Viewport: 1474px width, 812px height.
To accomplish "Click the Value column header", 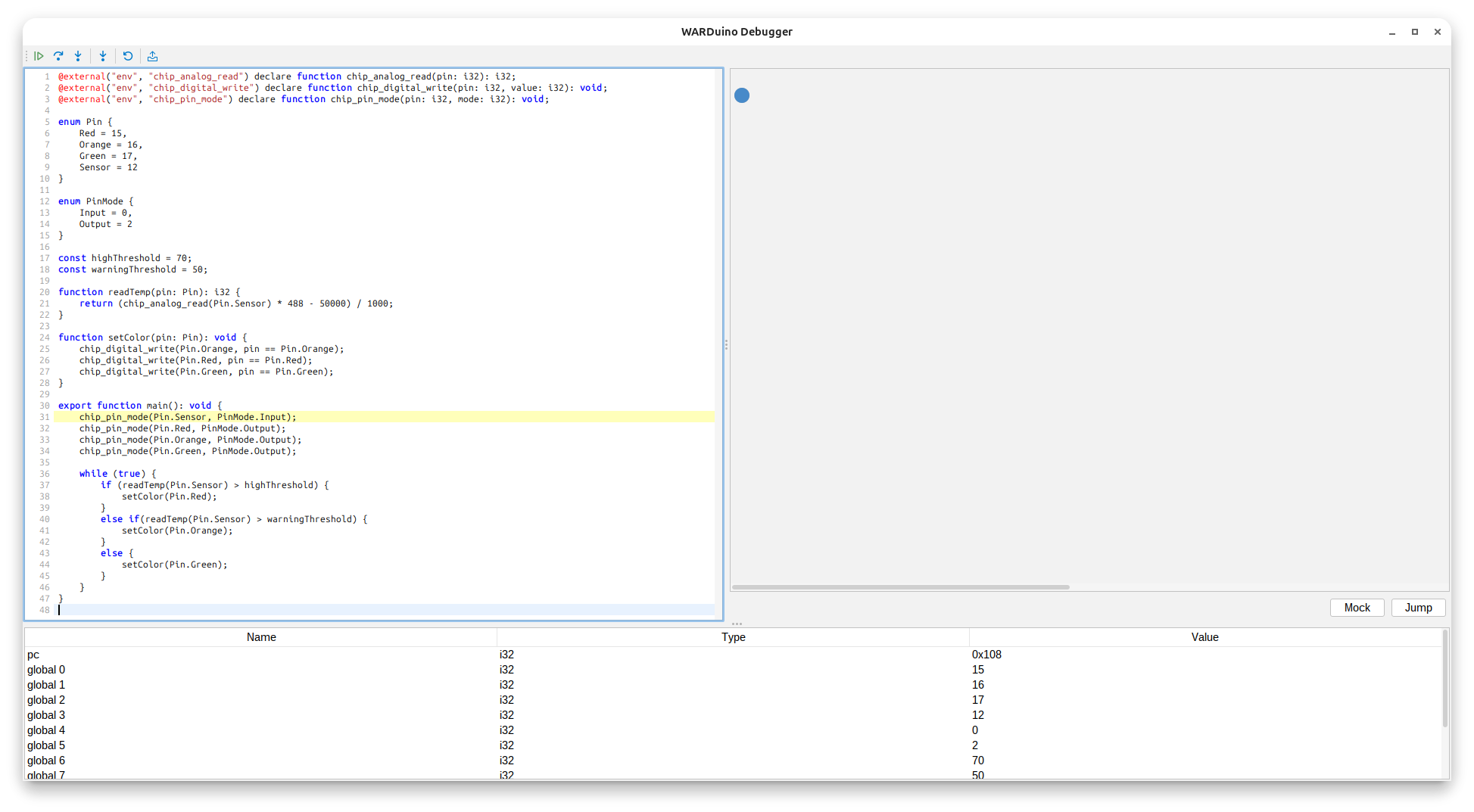I will point(1204,637).
